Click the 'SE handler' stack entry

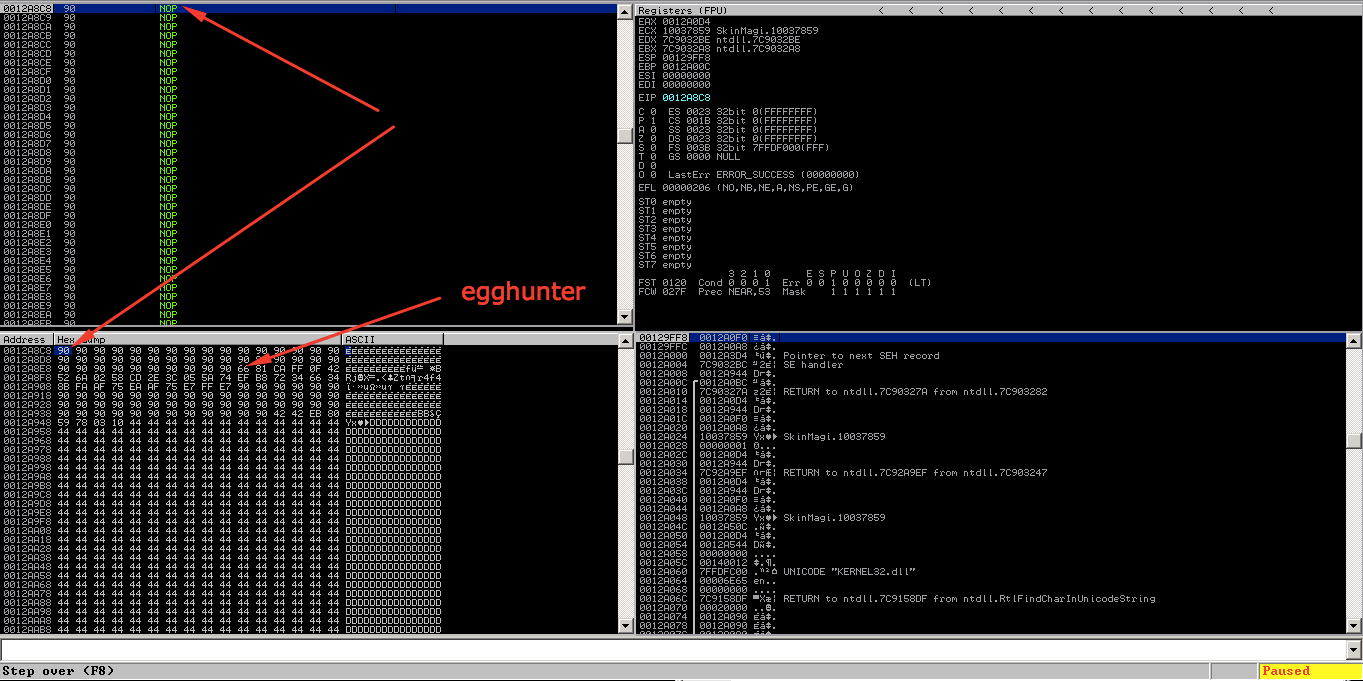815,365
